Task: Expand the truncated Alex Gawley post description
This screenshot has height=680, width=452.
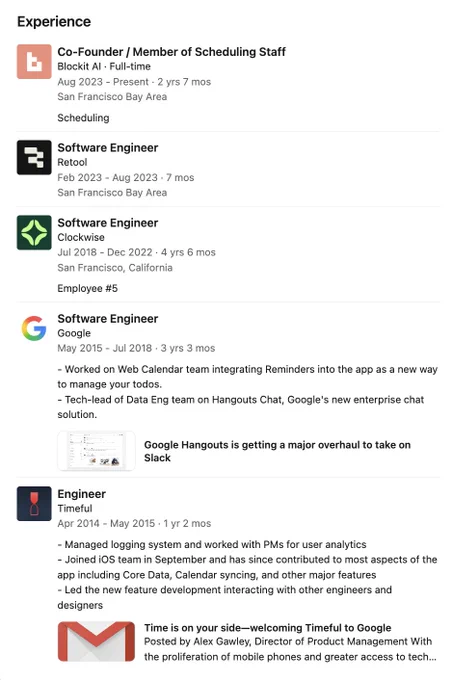Action: tap(290, 649)
